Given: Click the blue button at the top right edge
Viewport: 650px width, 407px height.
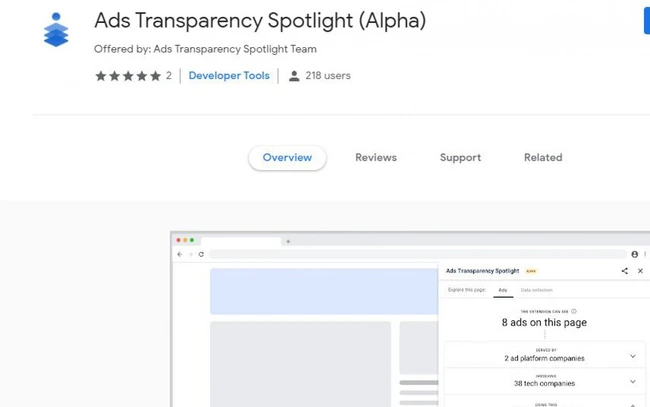Looking at the screenshot, I should pos(646,20).
